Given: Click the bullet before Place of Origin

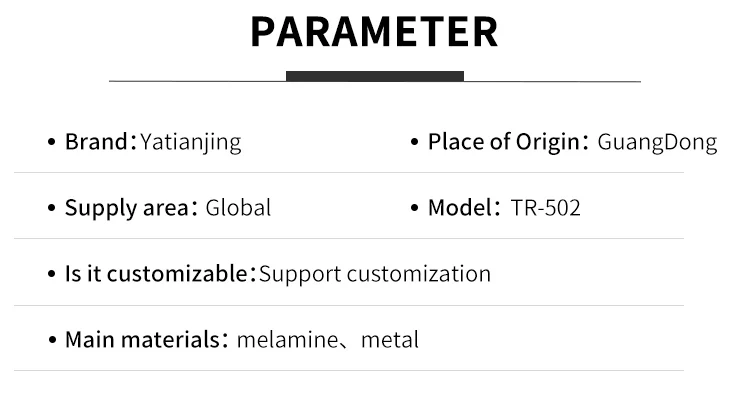Looking at the screenshot, I should (x=414, y=143).
